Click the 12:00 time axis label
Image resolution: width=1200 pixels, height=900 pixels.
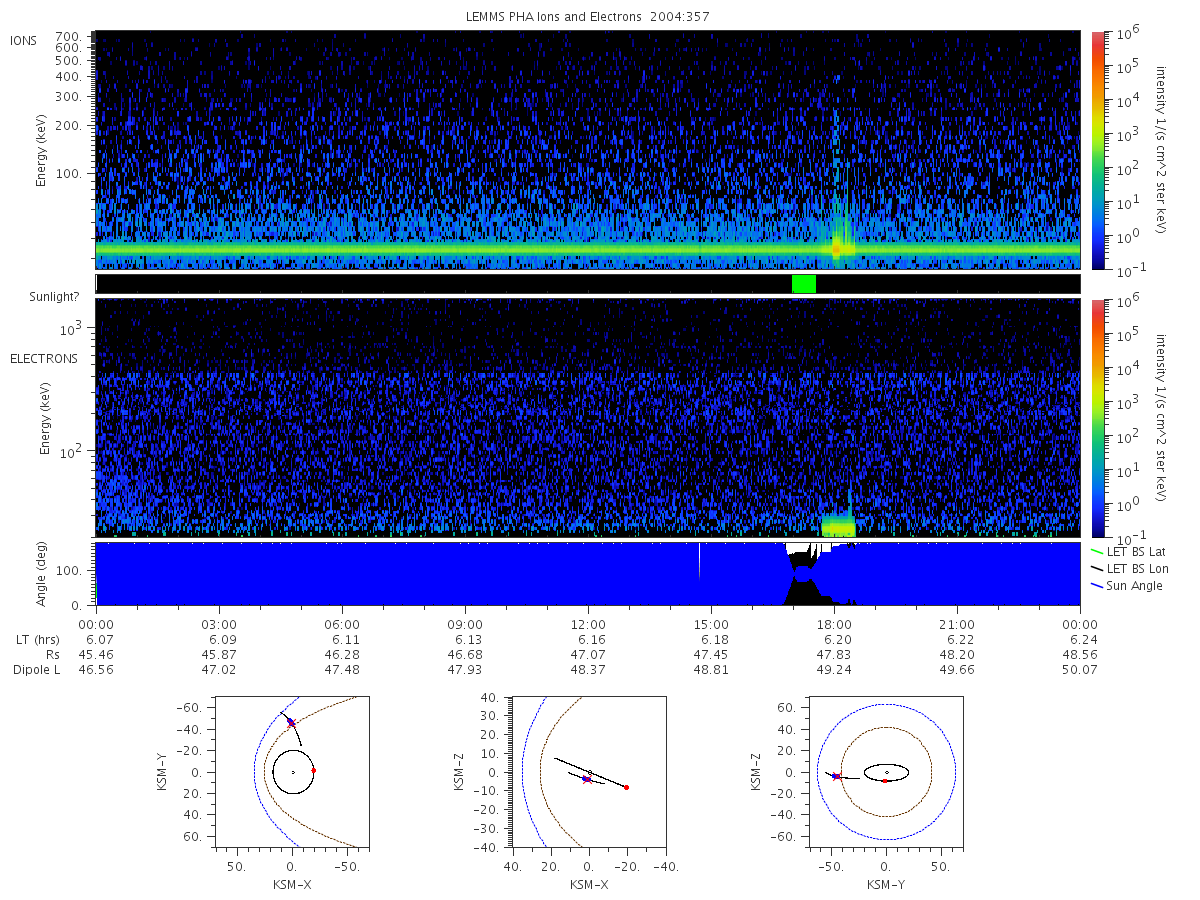click(588, 623)
